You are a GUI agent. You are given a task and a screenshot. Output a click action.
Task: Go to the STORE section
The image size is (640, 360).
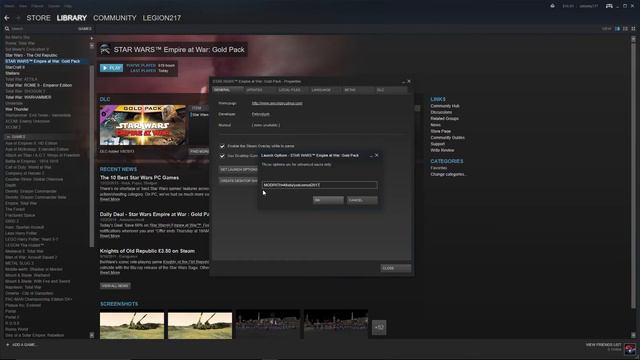pos(38,18)
